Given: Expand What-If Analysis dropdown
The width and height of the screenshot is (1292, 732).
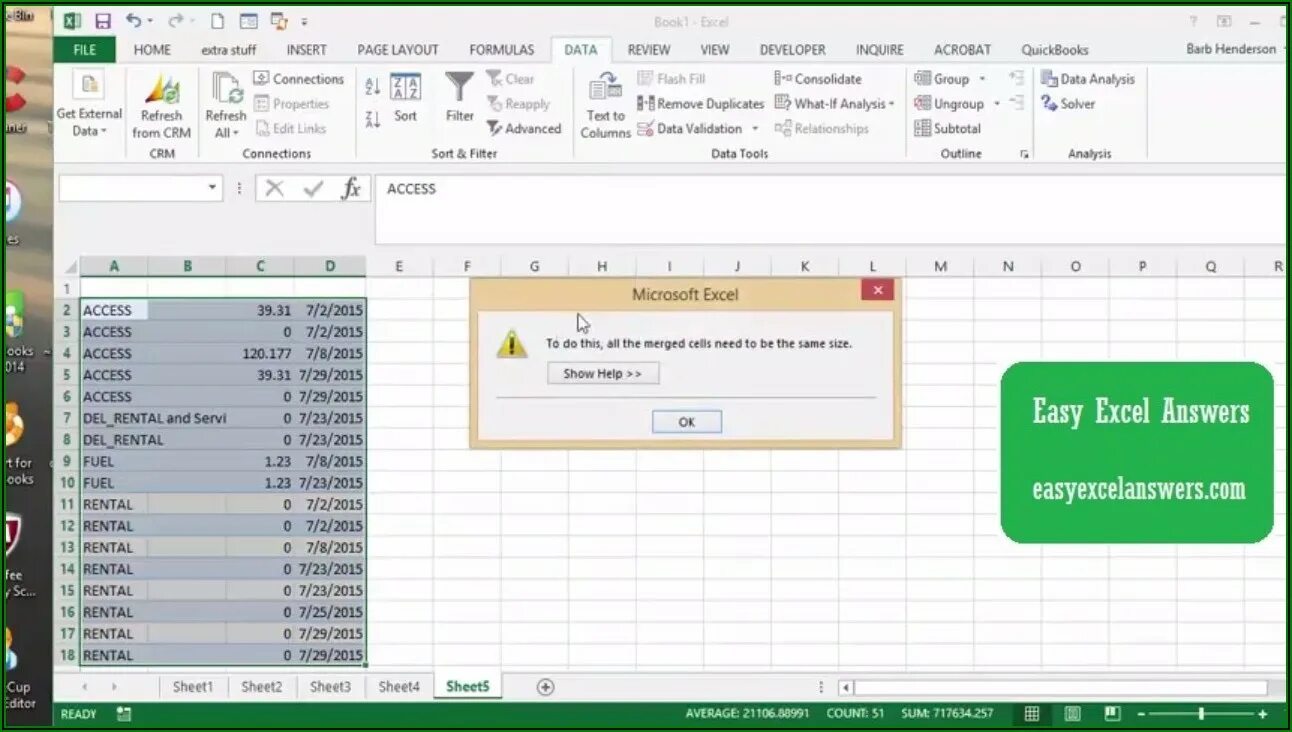Looking at the screenshot, I should (891, 104).
